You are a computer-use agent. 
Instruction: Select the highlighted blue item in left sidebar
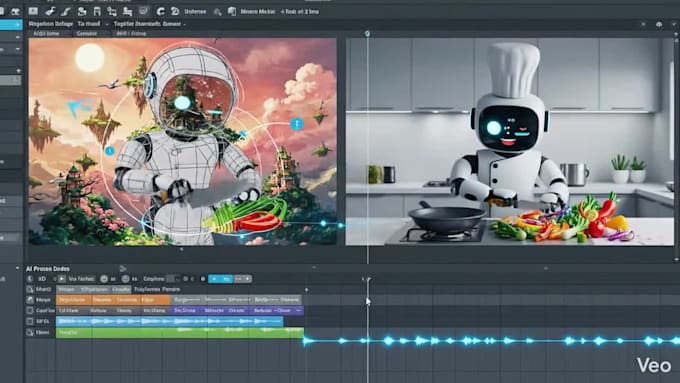click(11, 25)
